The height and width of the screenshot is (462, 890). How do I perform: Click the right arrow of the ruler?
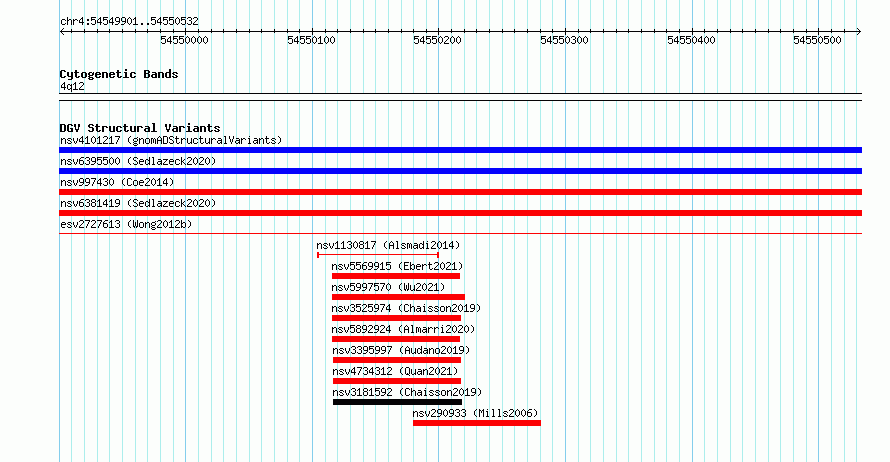pos(859,32)
